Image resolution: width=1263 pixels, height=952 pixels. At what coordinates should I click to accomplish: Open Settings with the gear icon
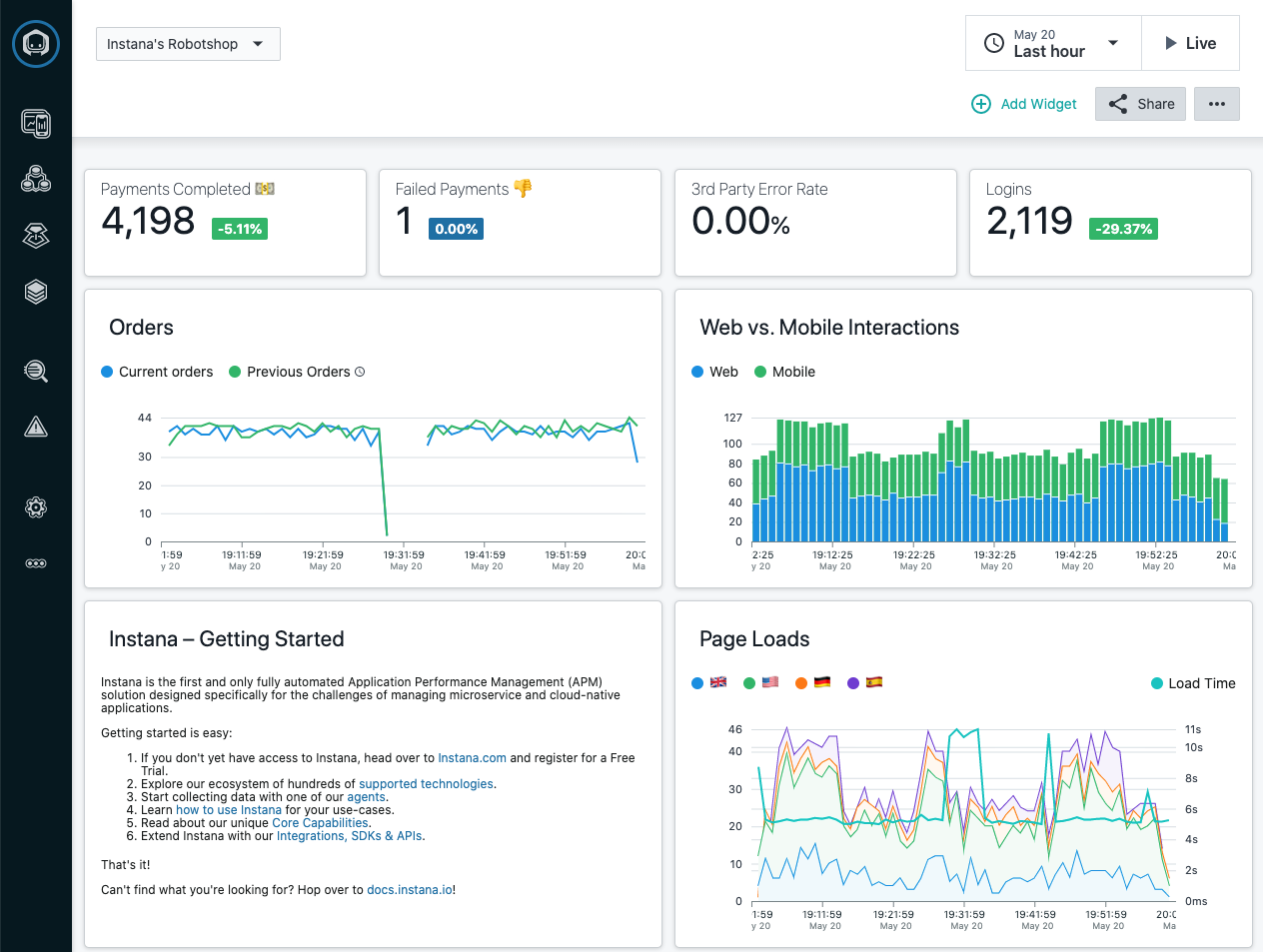(x=36, y=507)
